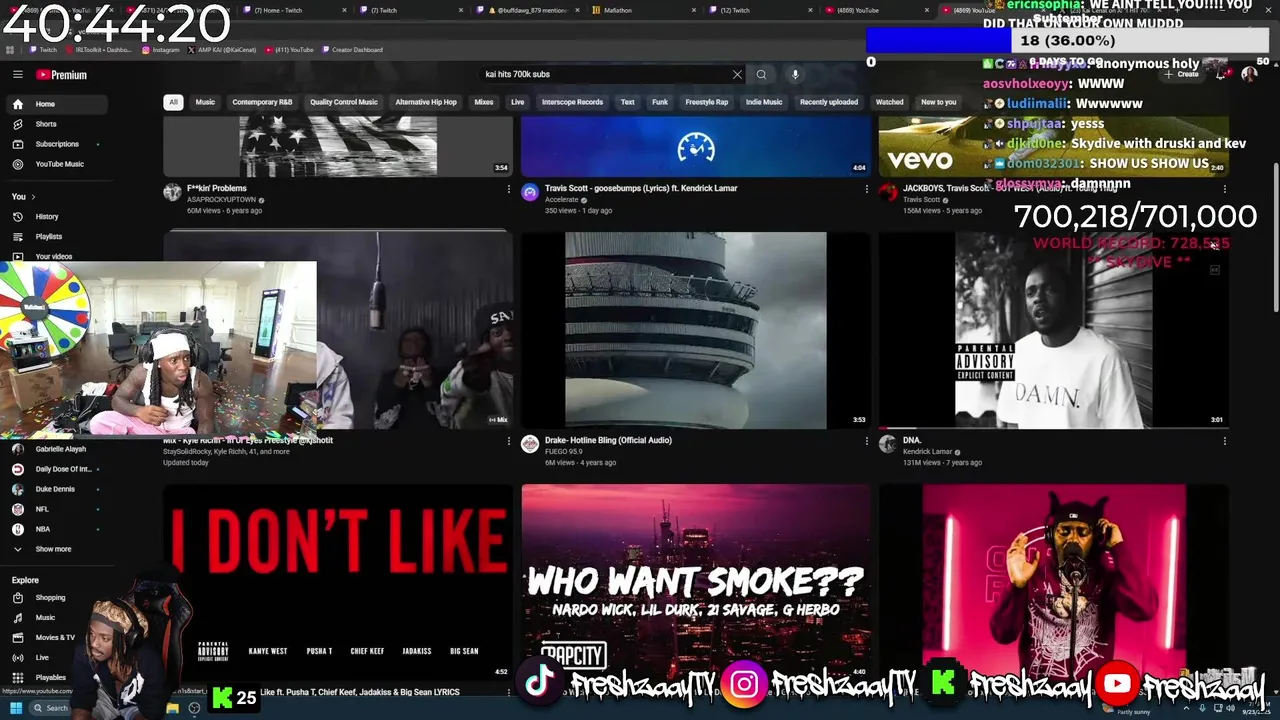Open Kendrick Lamar channel link
Image resolution: width=1280 pixels, height=720 pixels.
coord(928,452)
